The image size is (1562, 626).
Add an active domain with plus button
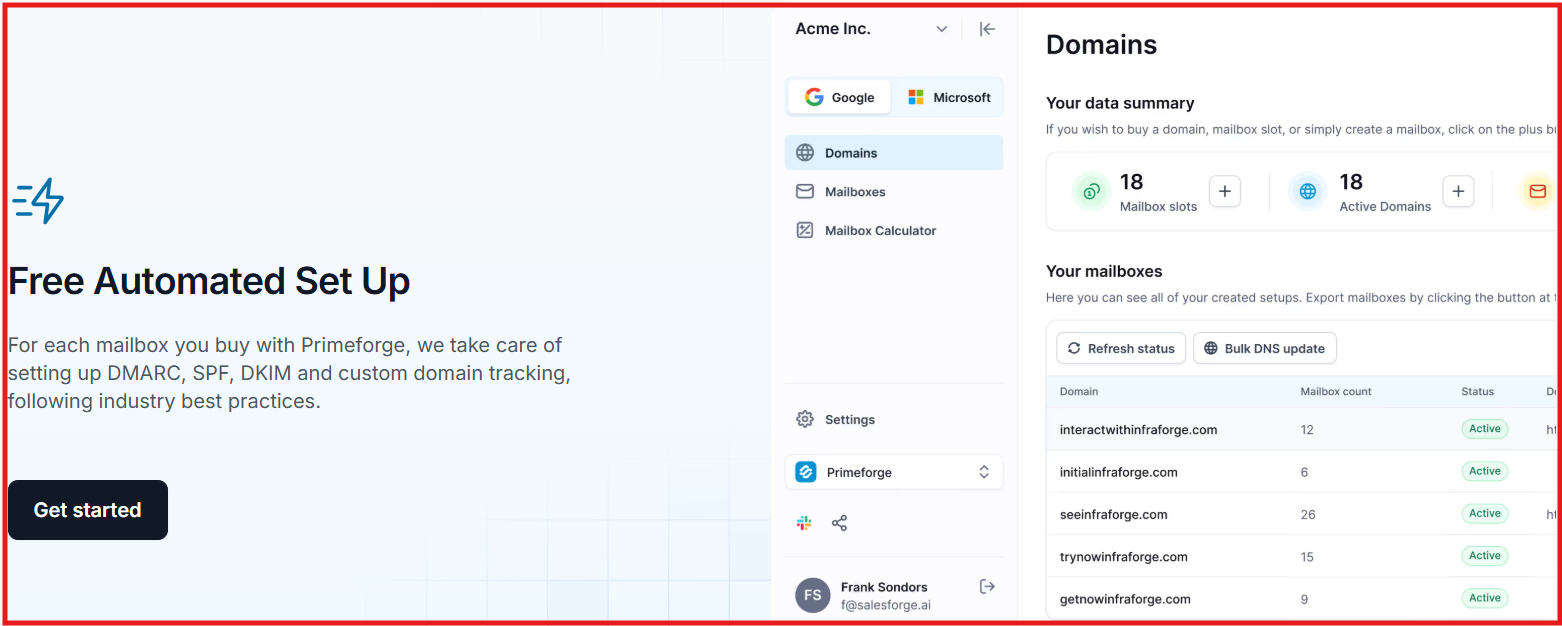pyautogui.click(x=1458, y=191)
